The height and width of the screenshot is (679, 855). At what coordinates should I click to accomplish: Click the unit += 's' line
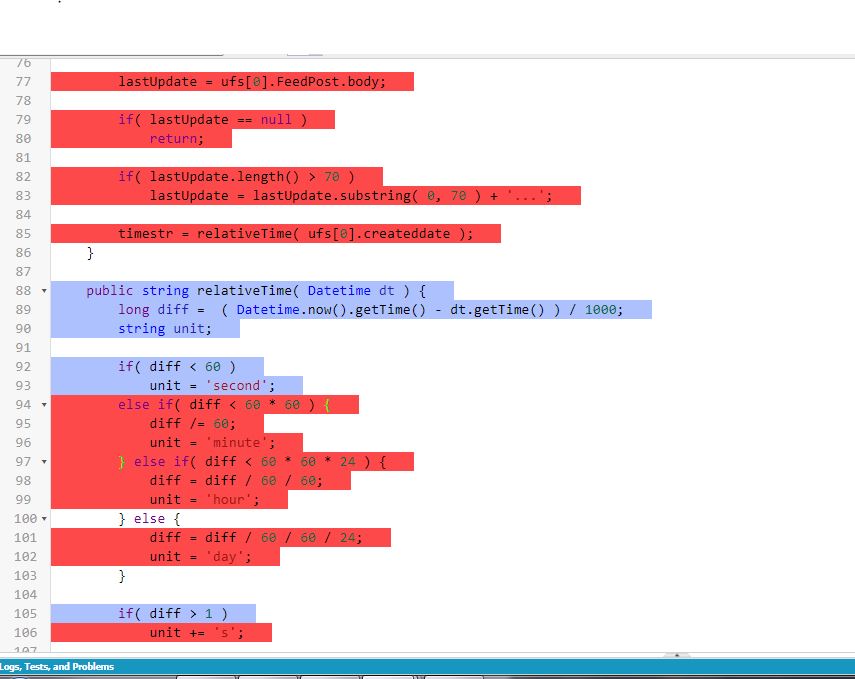tap(196, 633)
